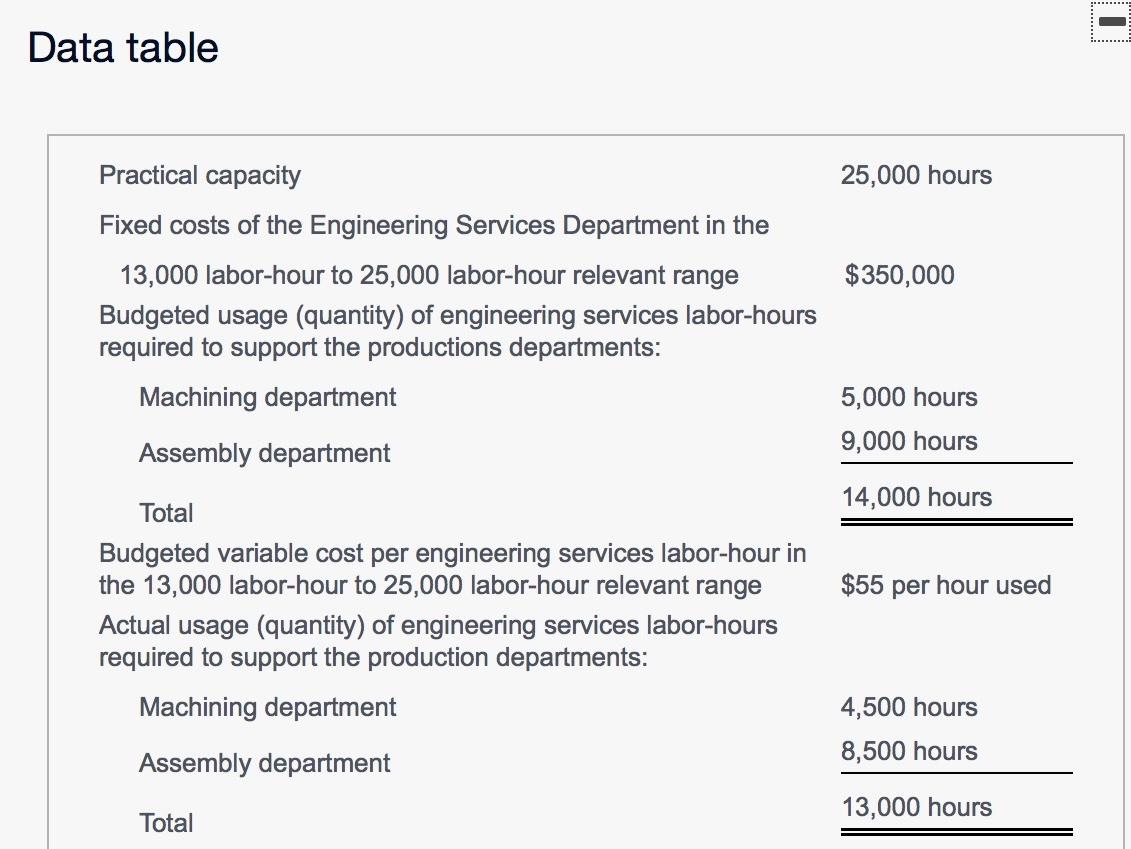
Task: Click the 5,000 hours budgeted value
Action: (910, 397)
